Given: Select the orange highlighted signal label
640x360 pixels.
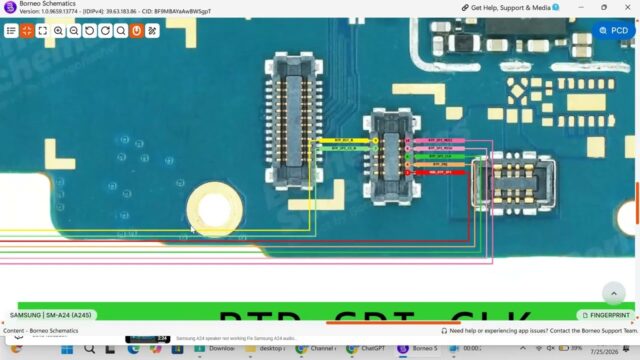Looking at the screenshot, I should [x=440, y=164].
